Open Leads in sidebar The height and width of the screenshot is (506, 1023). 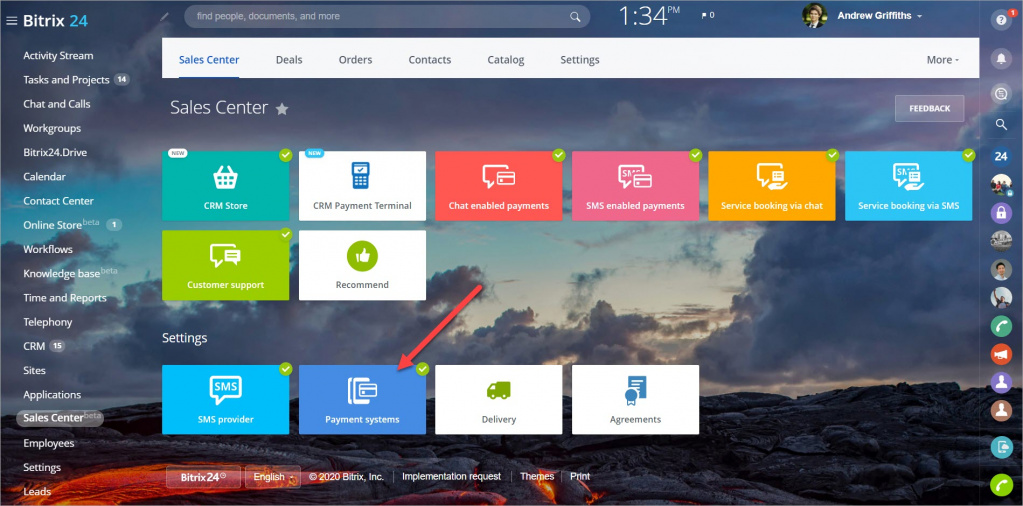click(x=37, y=492)
